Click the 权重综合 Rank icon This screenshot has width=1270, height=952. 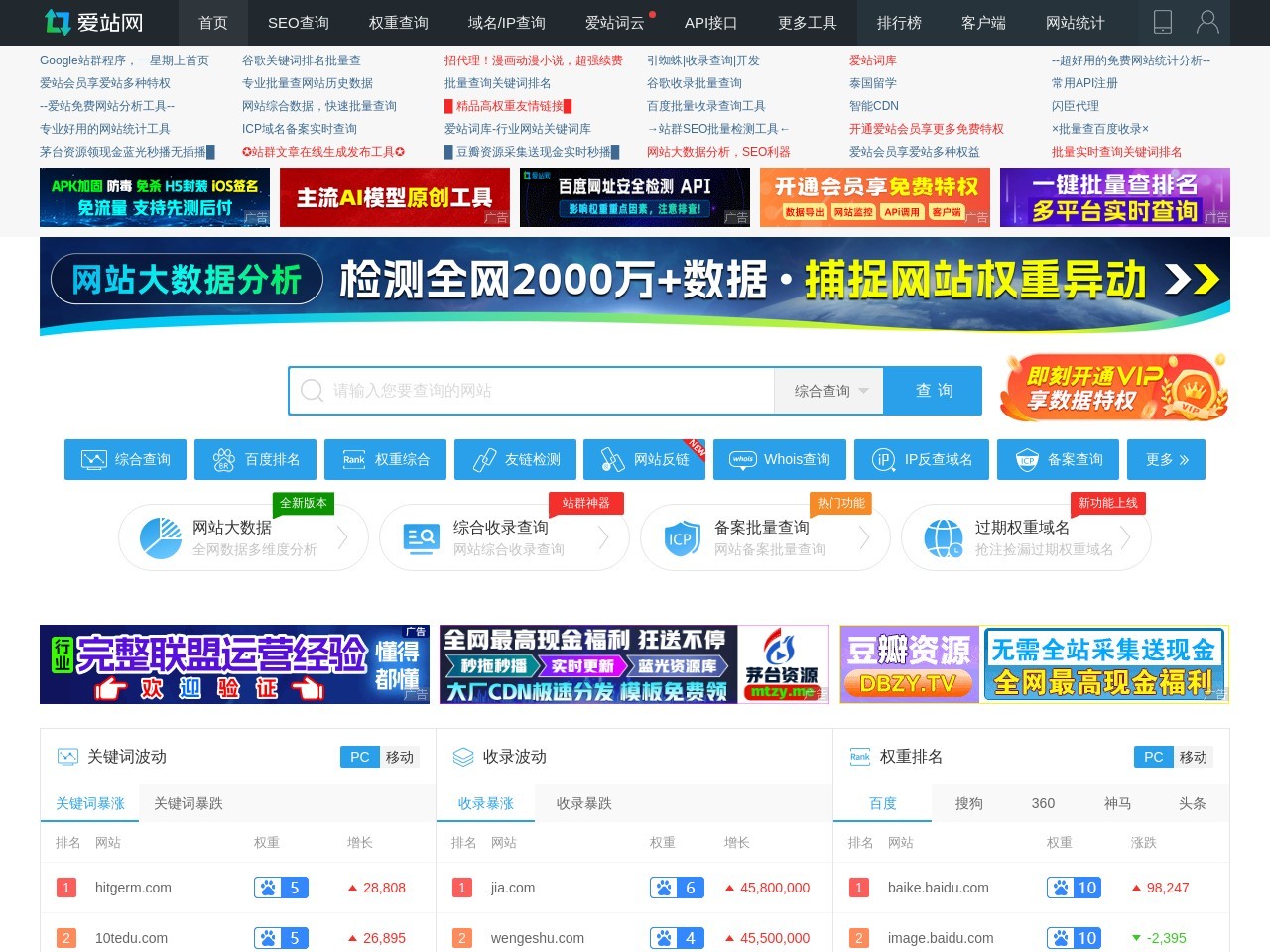(x=354, y=459)
